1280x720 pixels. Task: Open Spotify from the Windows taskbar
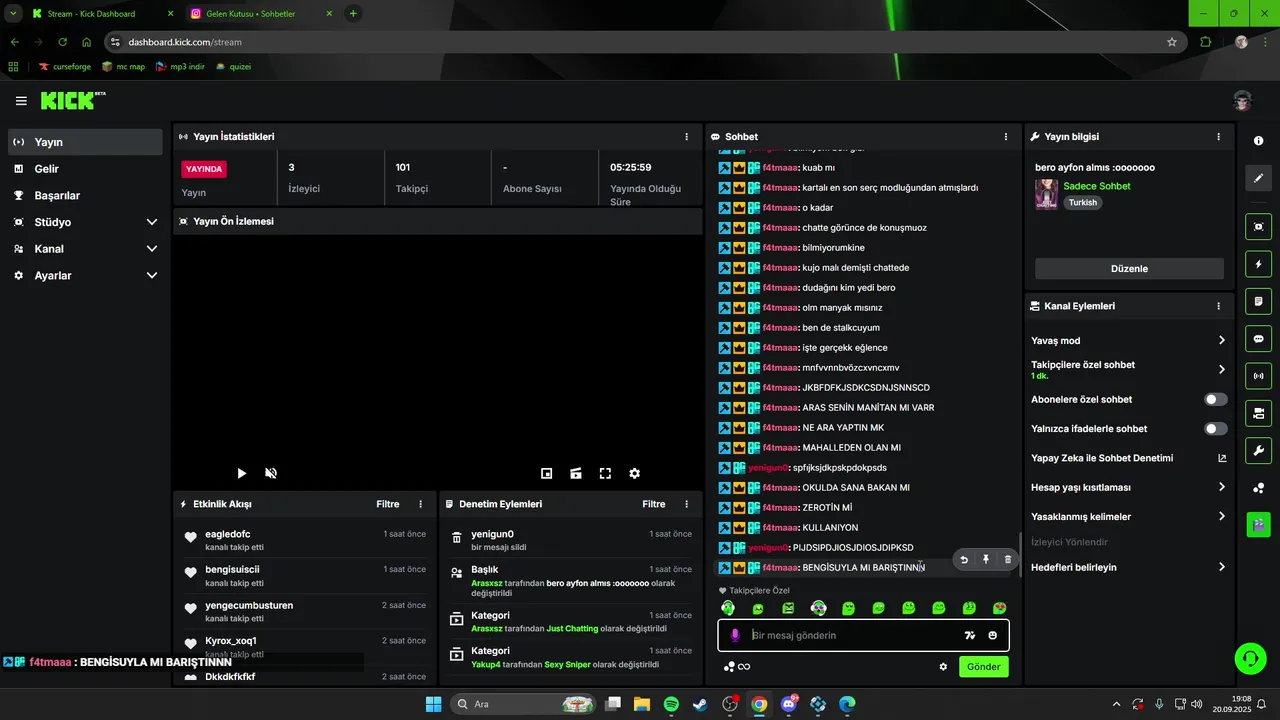(671, 704)
